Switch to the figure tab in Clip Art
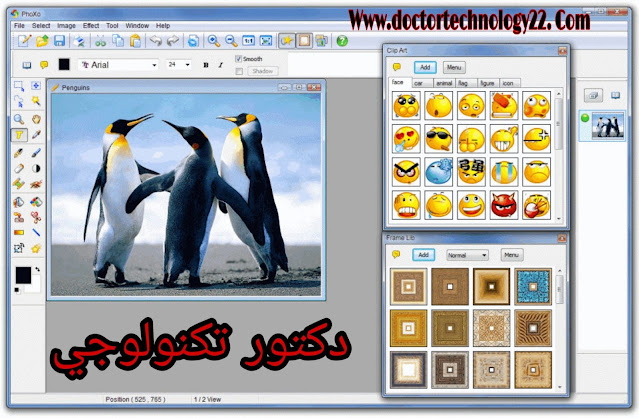The image size is (639, 418). point(487,83)
